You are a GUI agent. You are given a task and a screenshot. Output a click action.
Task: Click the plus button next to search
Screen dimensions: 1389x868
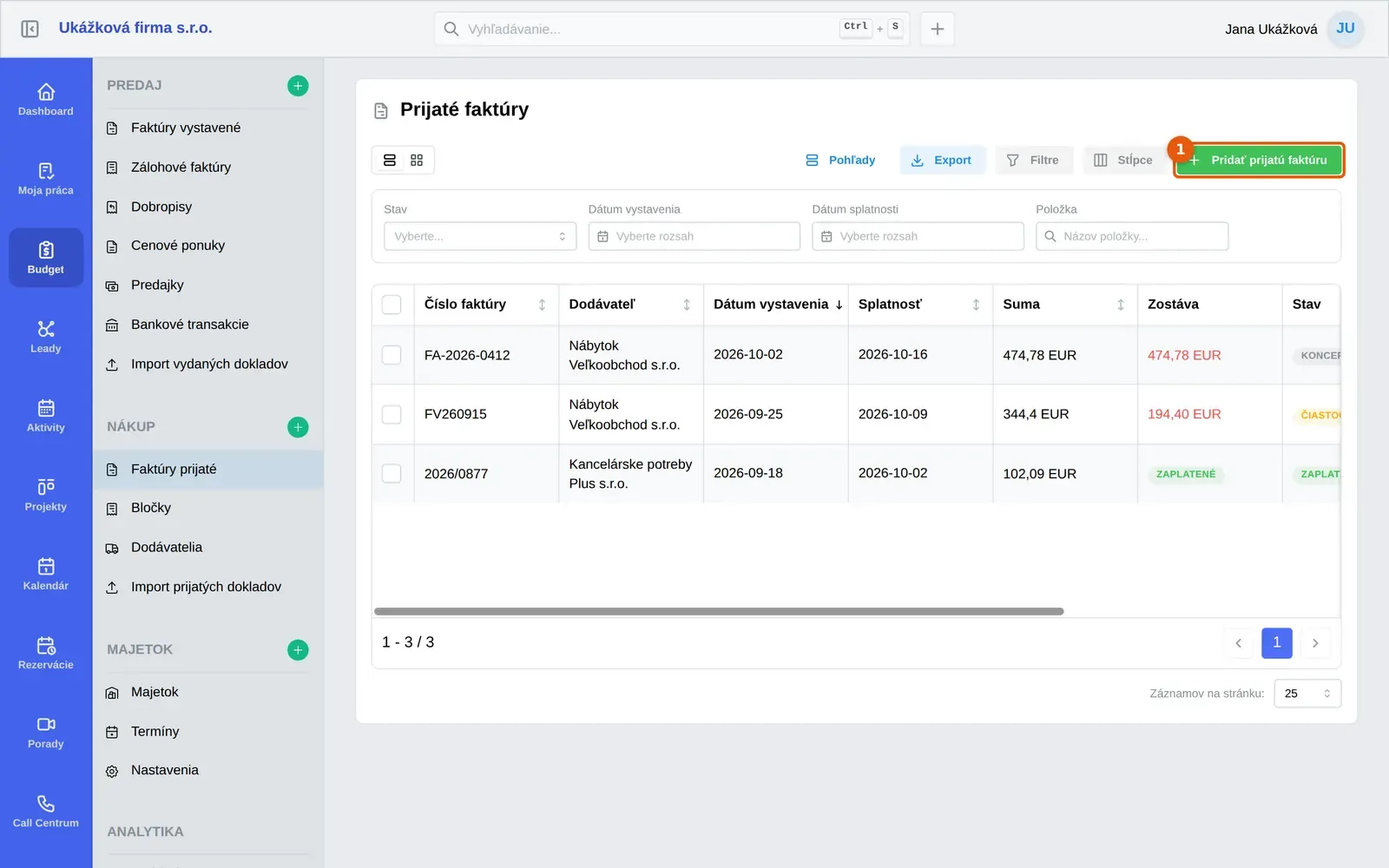[938, 29]
